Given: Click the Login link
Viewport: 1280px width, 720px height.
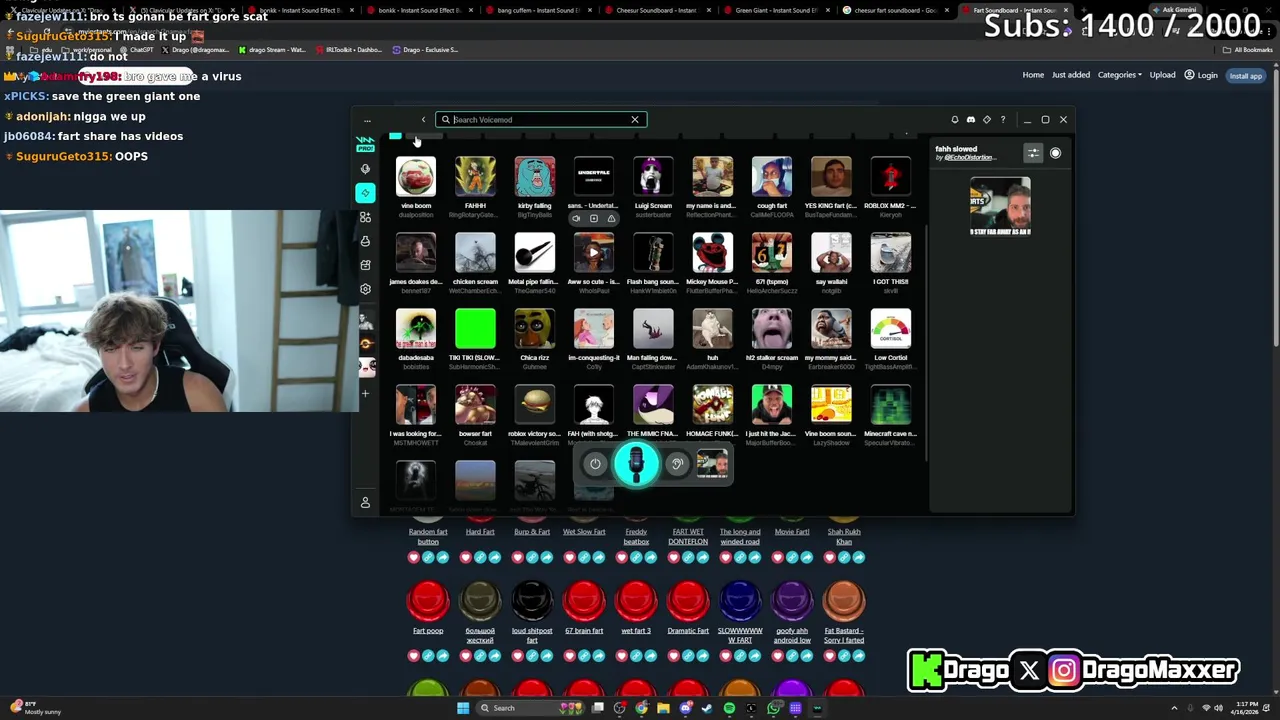Looking at the screenshot, I should [1201, 75].
